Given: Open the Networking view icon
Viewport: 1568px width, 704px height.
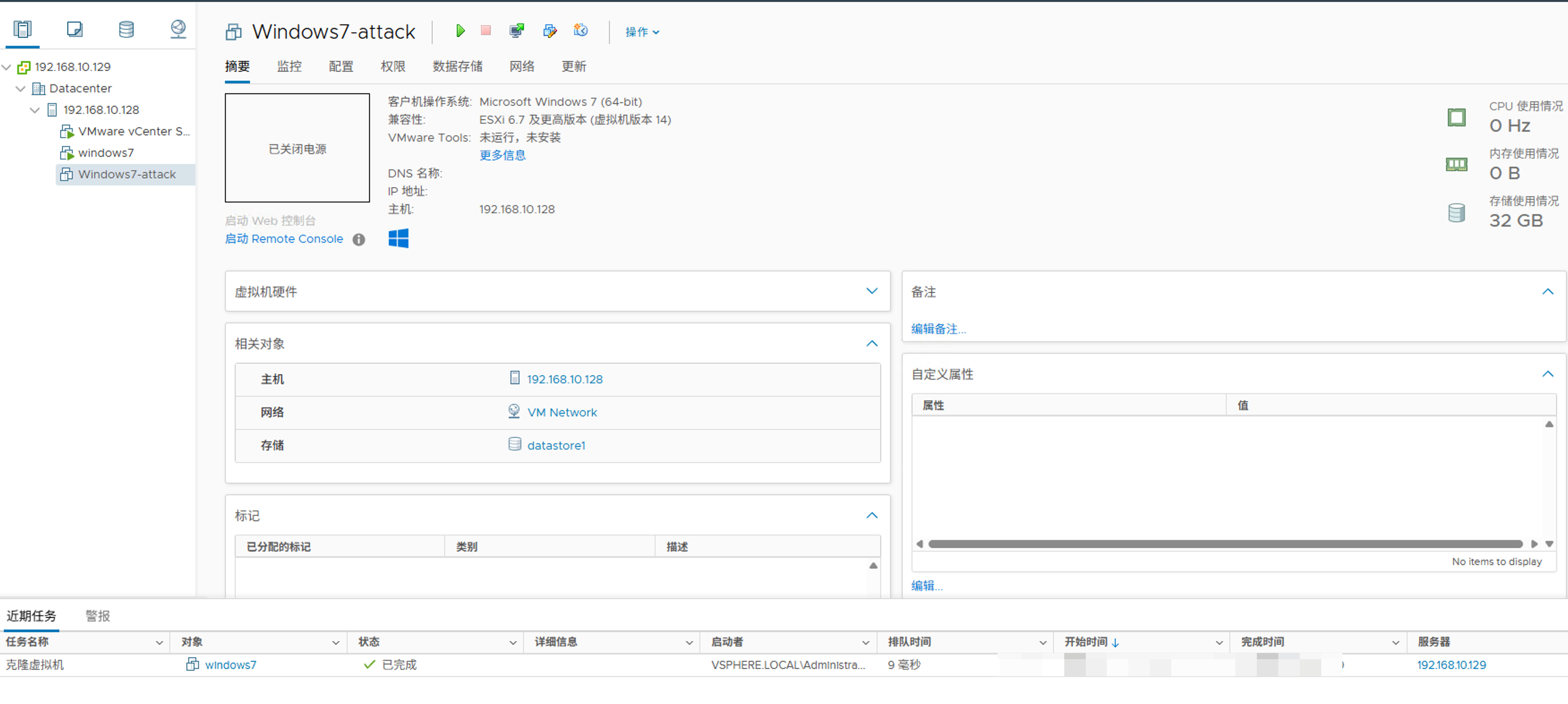Looking at the screenshot, I should [x=178, y=29].
